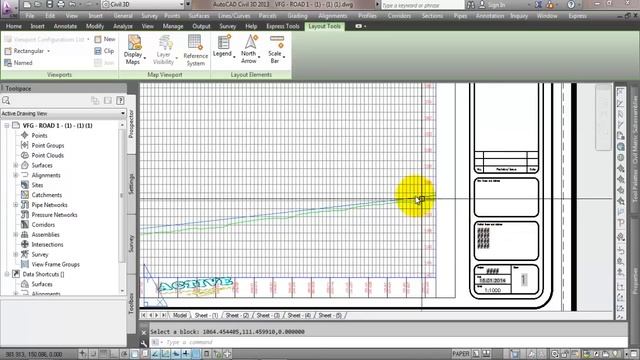Screen dimensions: 640x360
Task: Click the Layer Visibility ribbon icon
Action: click(165, 43)
